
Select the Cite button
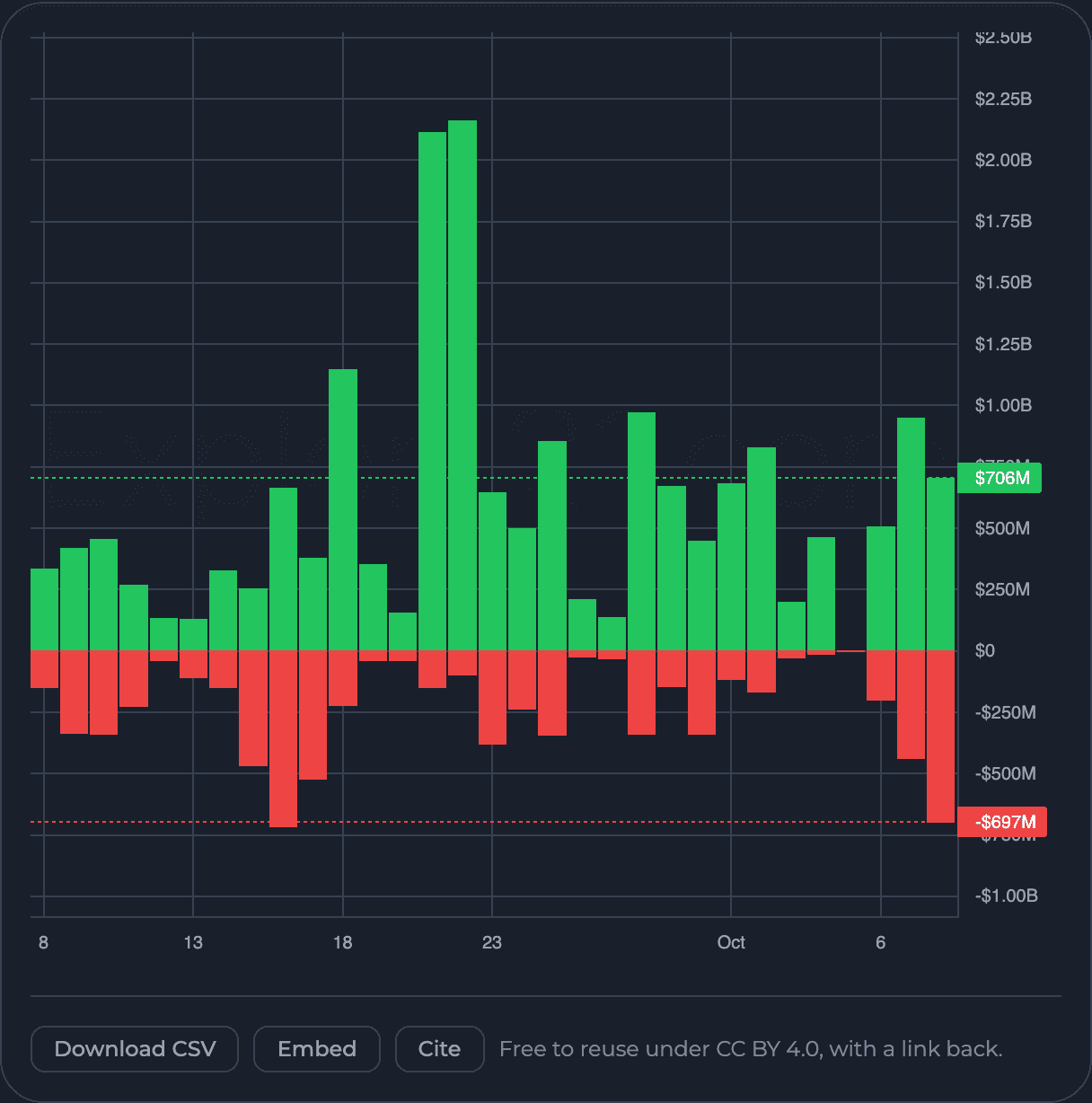click(439, 1049)
